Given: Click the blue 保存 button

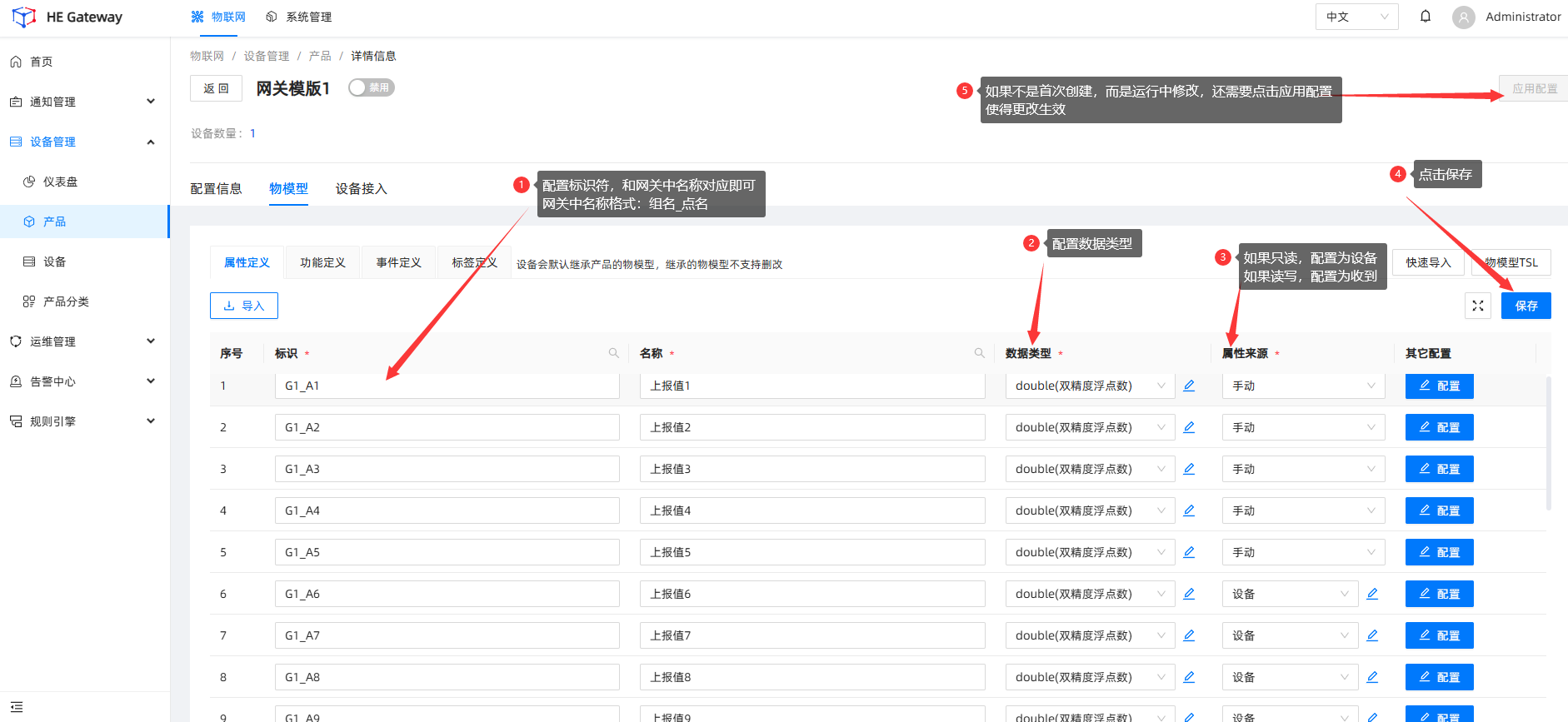Looking at the screenshot, I should [1526, 306].
